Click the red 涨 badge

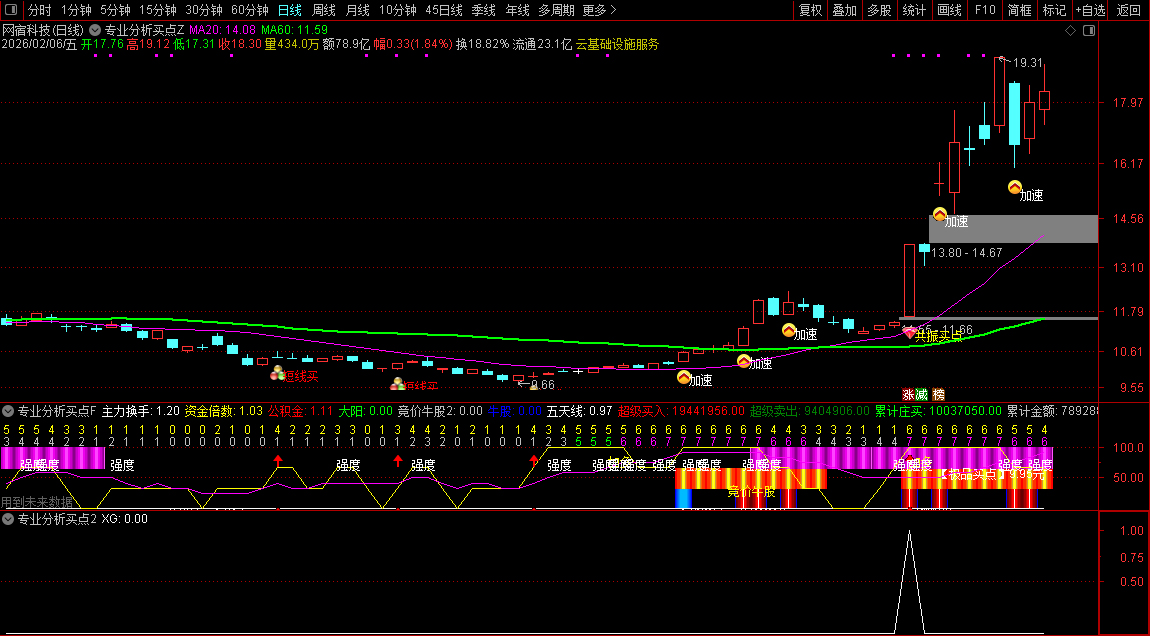pyautogui.click(x=909, y=394)
